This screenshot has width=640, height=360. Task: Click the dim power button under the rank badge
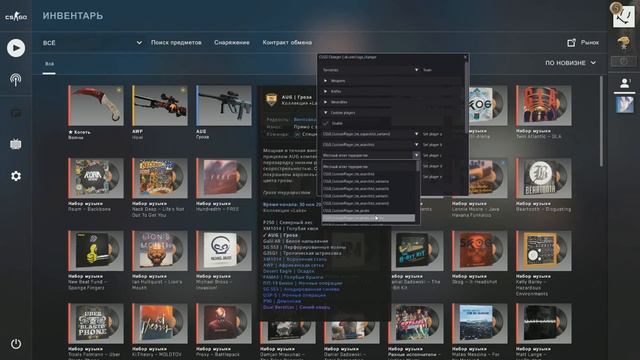tap(623, 61)
